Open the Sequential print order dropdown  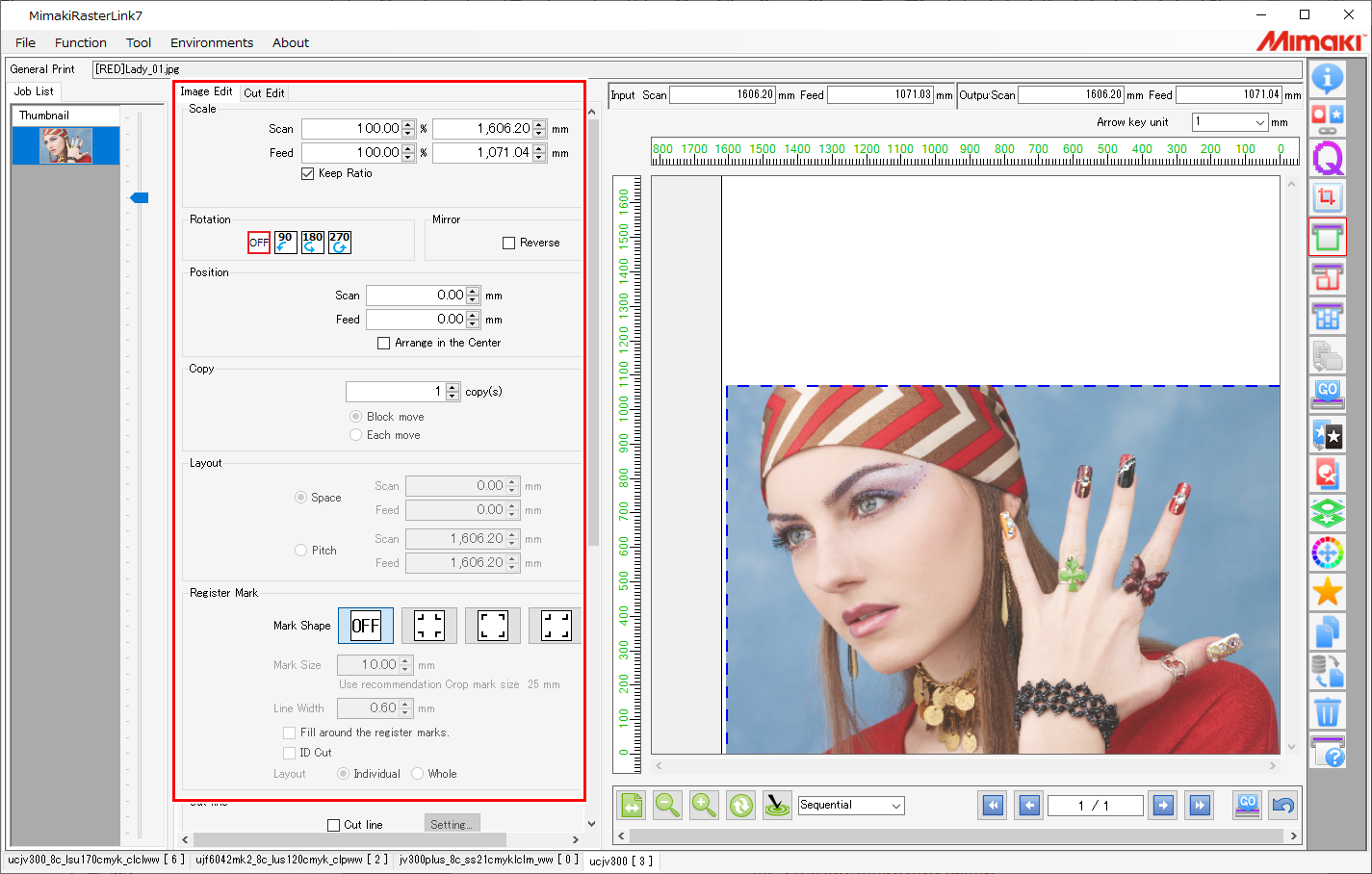pos(851,805)
